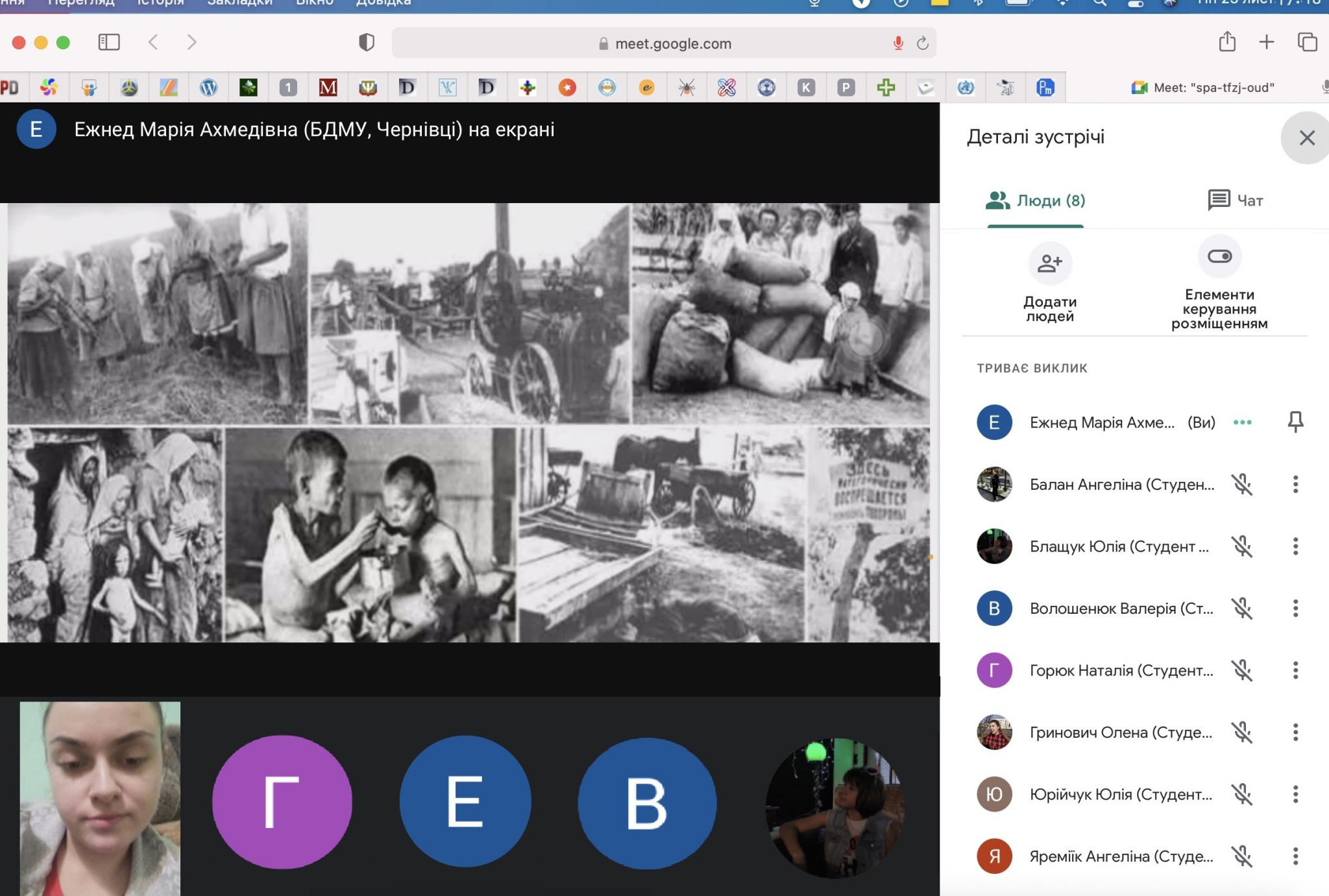
Task: Toggle the Safari sidebar
Action: (x=109, y=42)
